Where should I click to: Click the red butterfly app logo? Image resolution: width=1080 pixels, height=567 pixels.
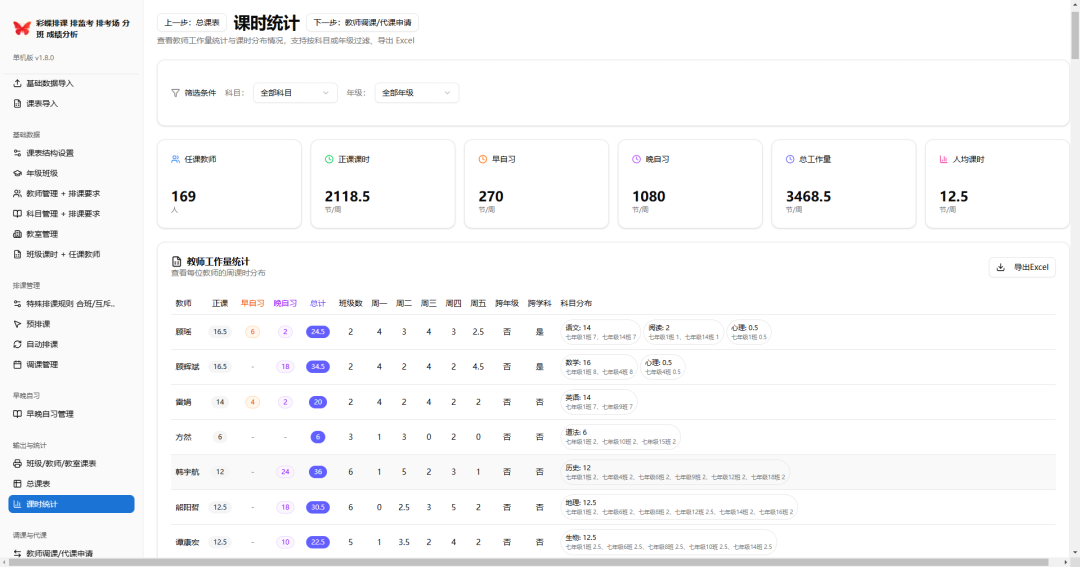22,28
